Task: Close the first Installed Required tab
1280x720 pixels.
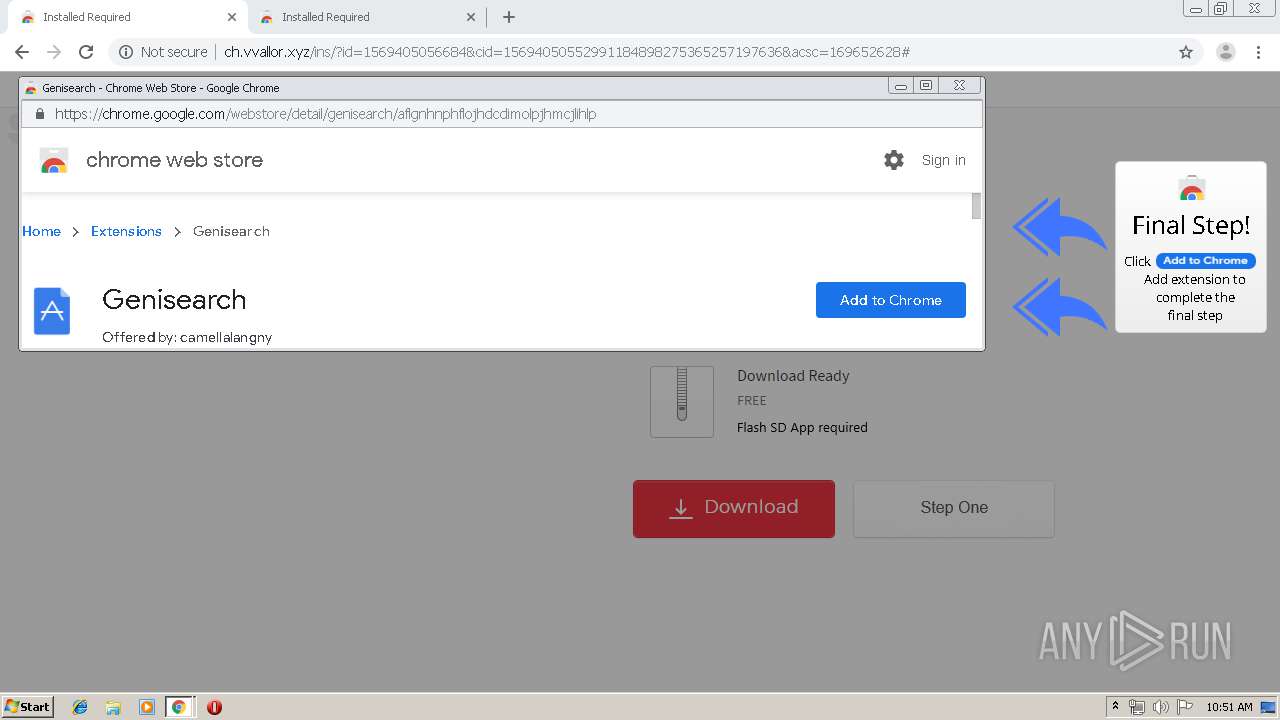Action: [x=232, y=17]
